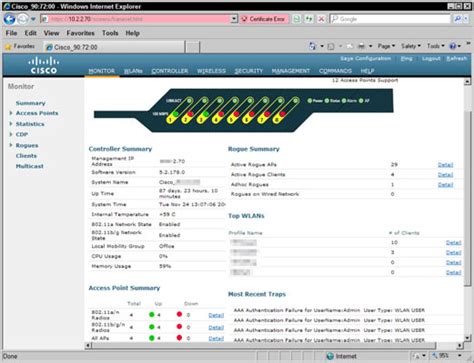This screenshot has width=474, height=363.
Task: Click the horizontal scrollbar right arrow
Action: [x=460, y=346]
